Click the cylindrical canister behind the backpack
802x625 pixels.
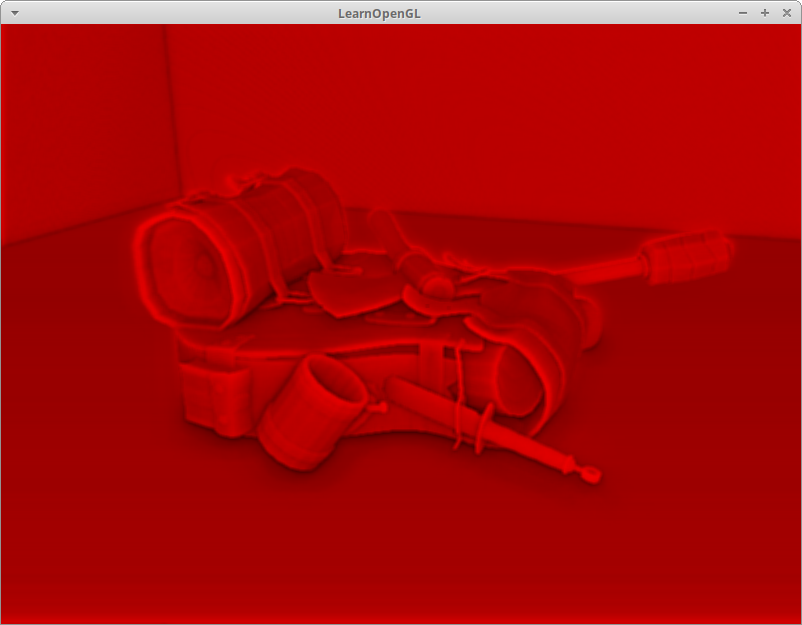[686, 255]
